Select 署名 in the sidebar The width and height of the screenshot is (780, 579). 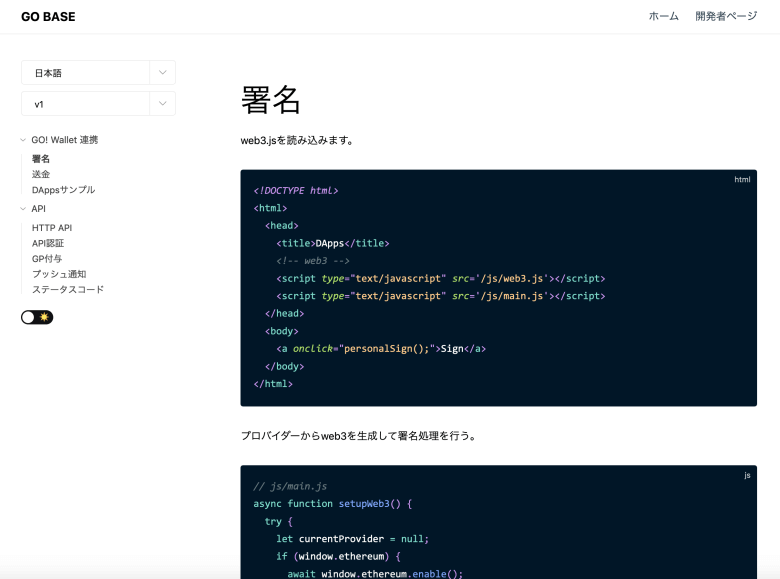pos(41,159)
